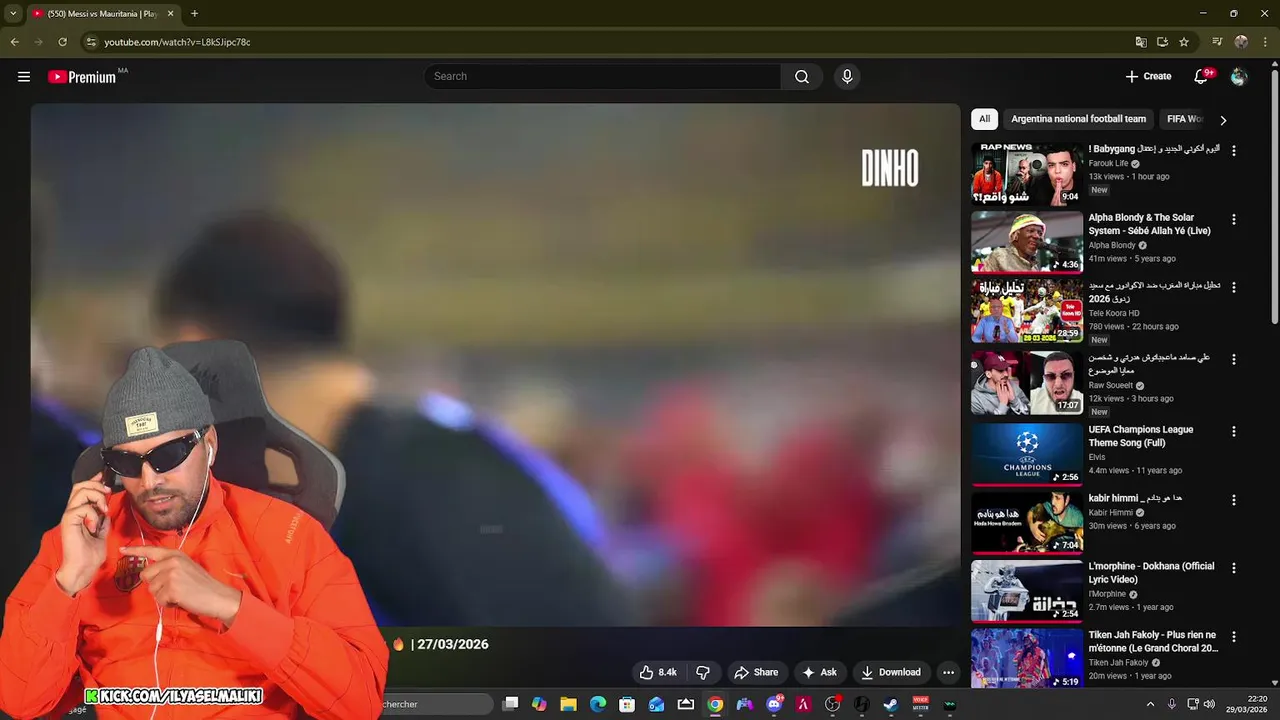Open Google Translate icon in address bar
Screen dimensions: 1280x720
(1141, 42)
